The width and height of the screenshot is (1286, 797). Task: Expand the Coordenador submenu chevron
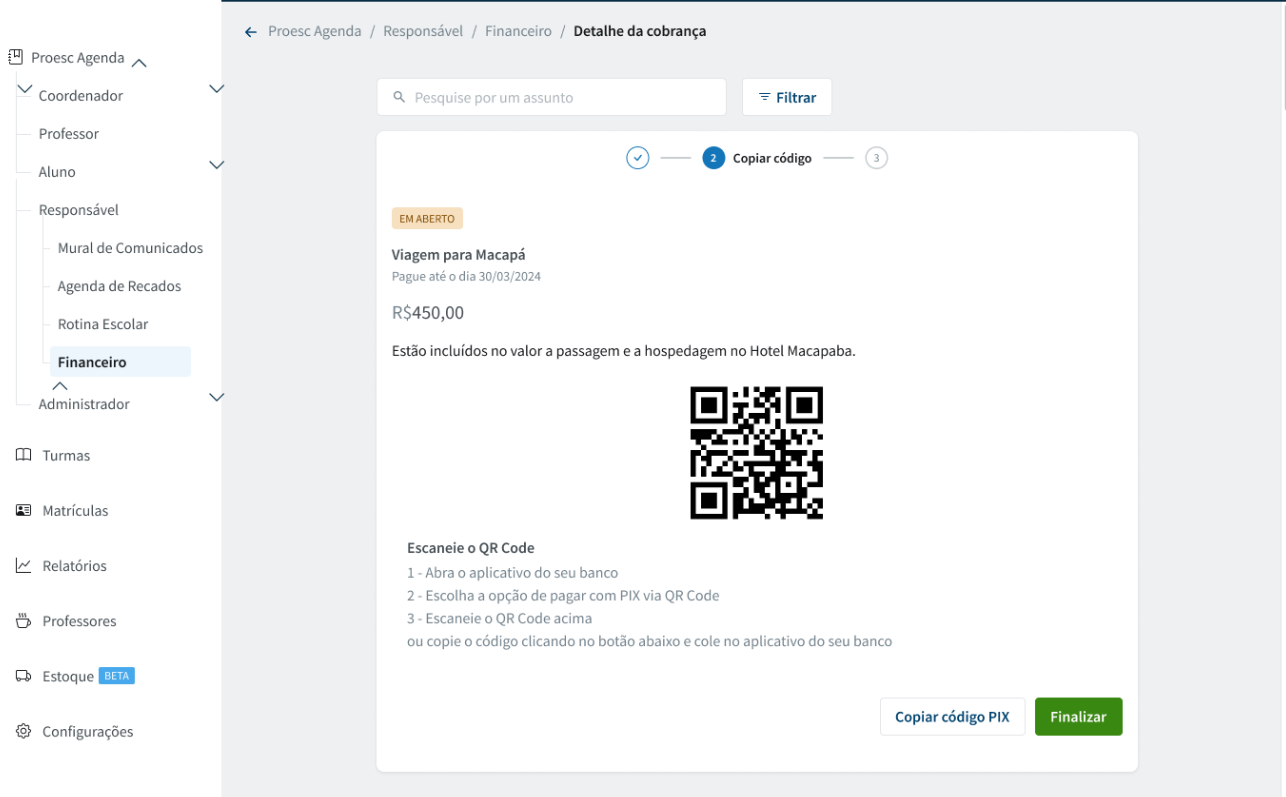click(216, 89)
